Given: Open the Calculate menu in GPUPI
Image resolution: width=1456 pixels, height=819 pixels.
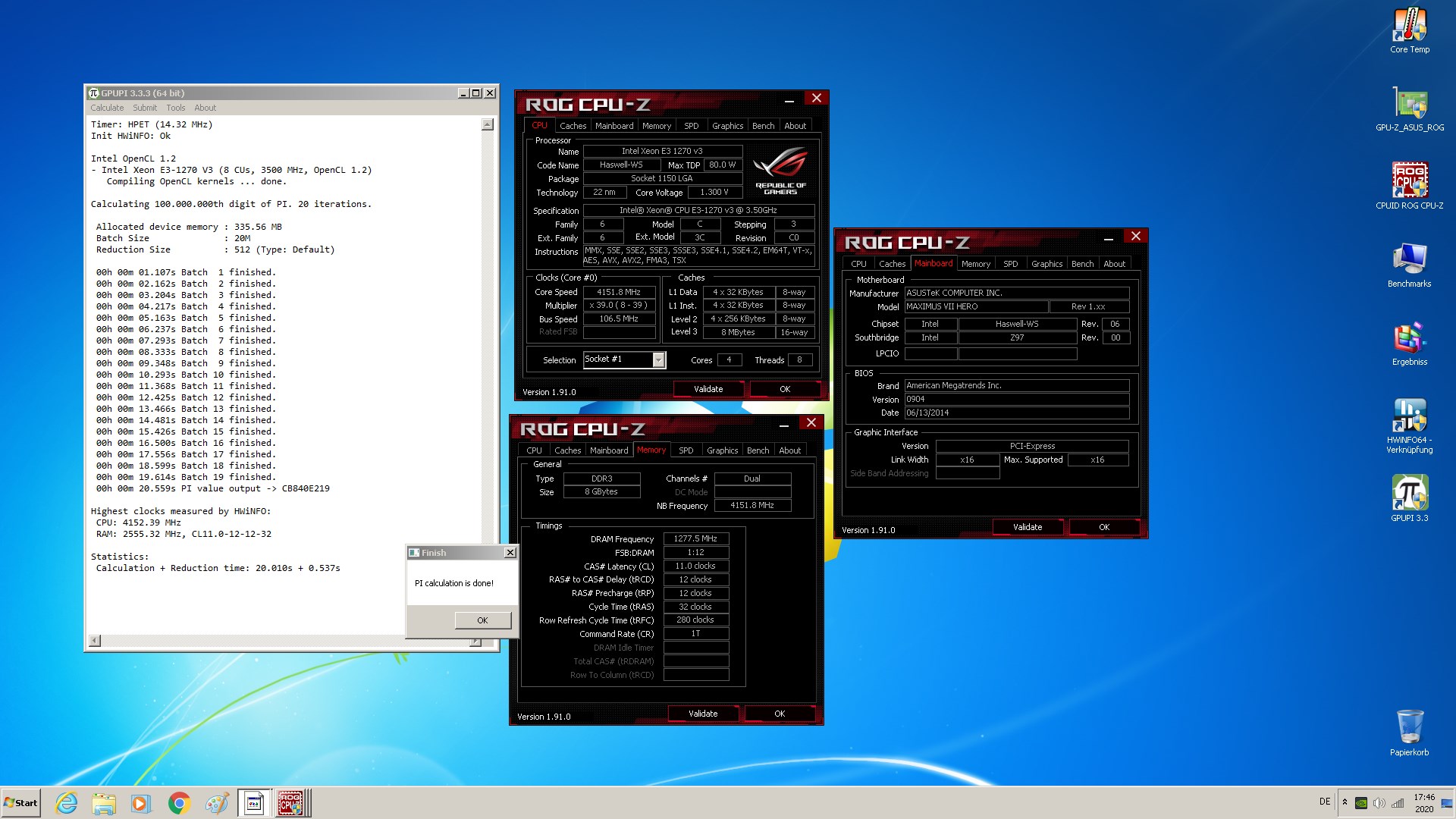Looking at the screenshot, I should [107, 108].
